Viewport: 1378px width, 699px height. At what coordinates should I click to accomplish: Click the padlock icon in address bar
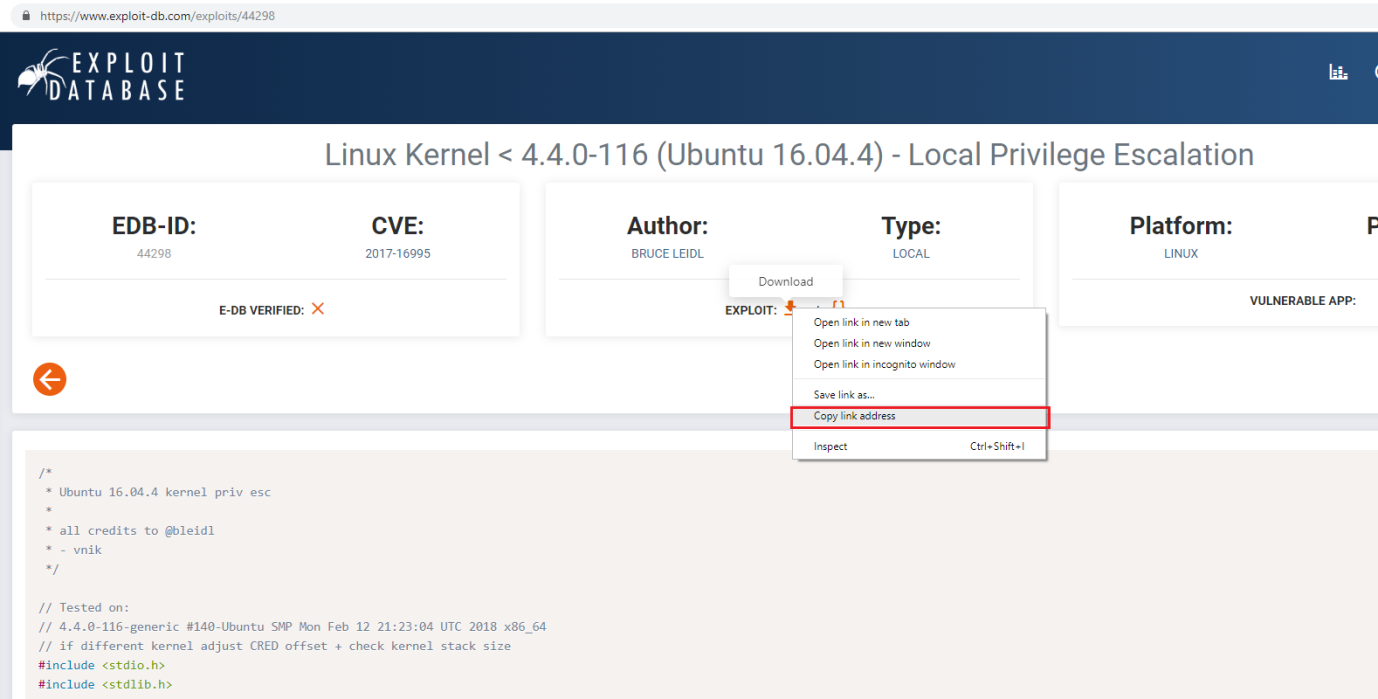coord(26,16)
